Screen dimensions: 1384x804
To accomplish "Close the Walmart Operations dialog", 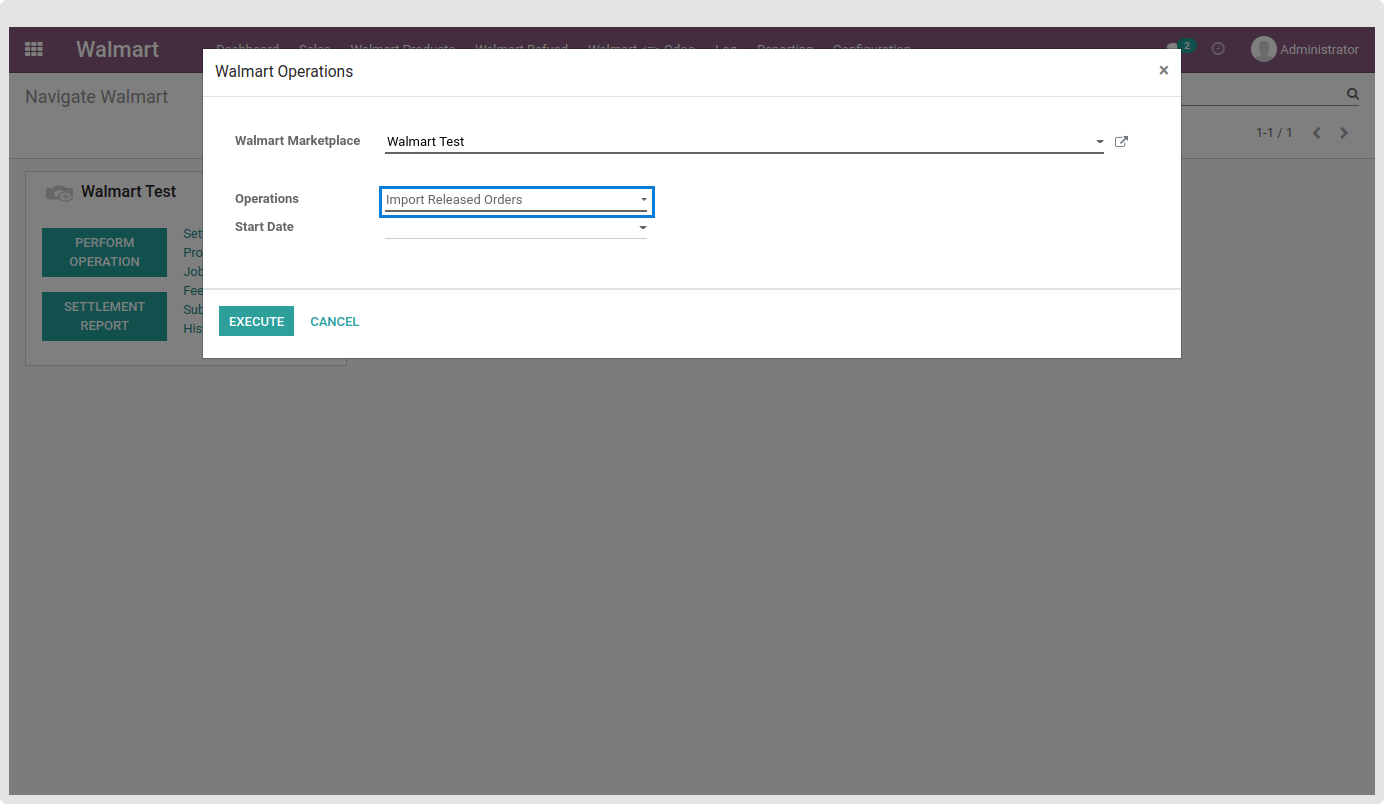I will tap(1163, 70).
